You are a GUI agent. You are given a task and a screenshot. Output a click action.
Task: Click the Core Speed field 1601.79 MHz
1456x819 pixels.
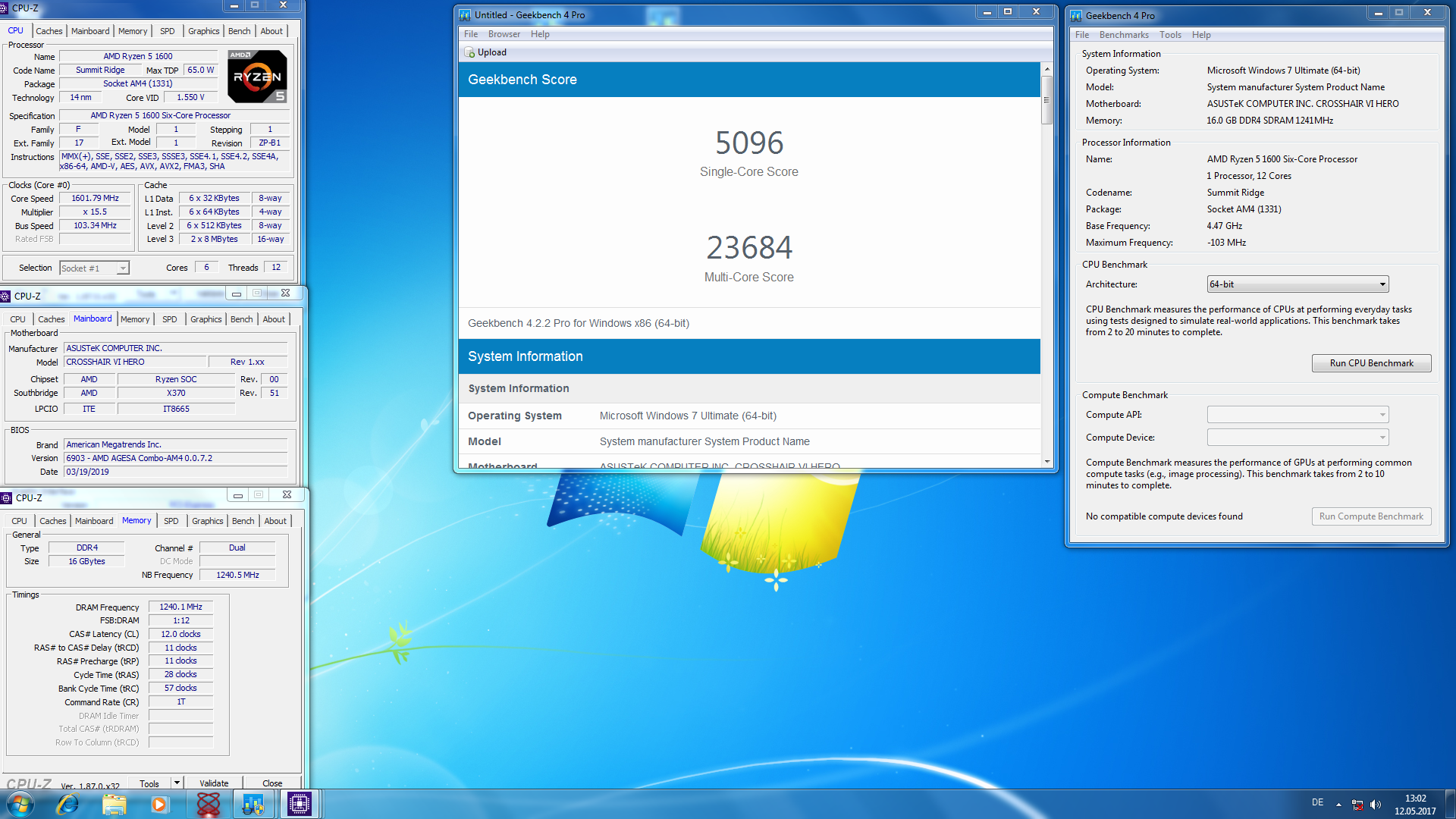96,198
